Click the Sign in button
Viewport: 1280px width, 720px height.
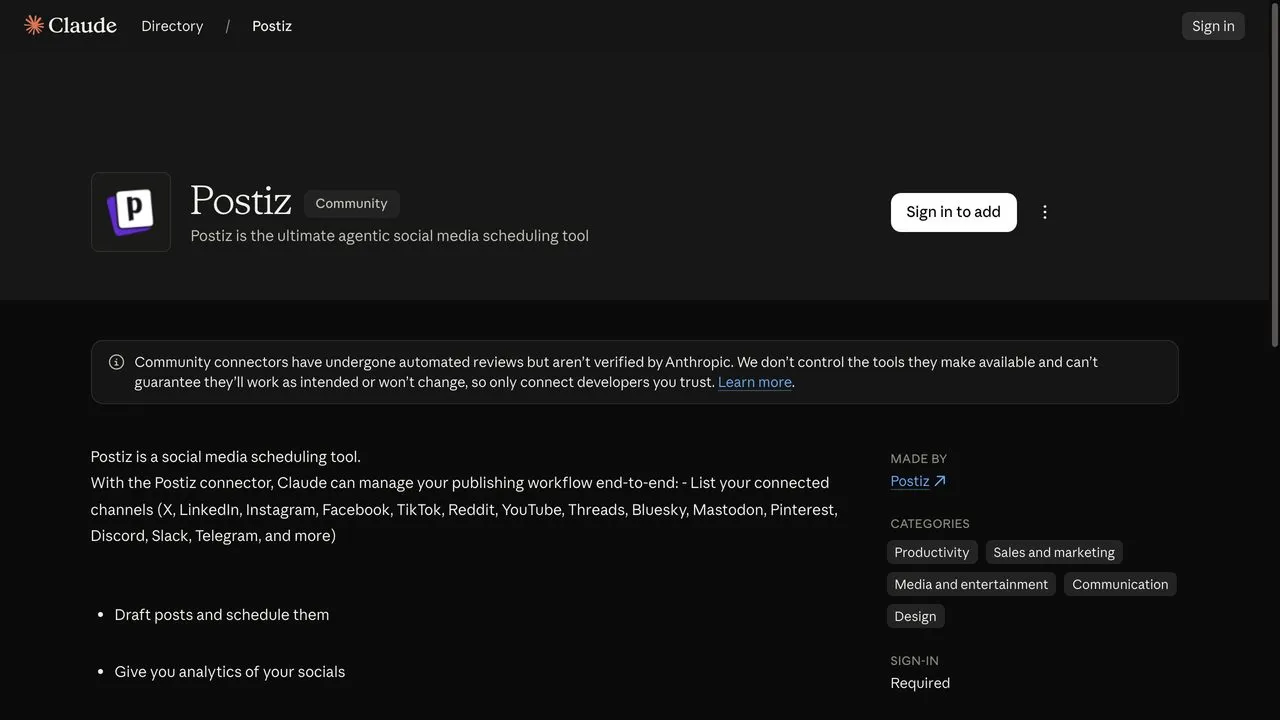tap(1213, 26)
